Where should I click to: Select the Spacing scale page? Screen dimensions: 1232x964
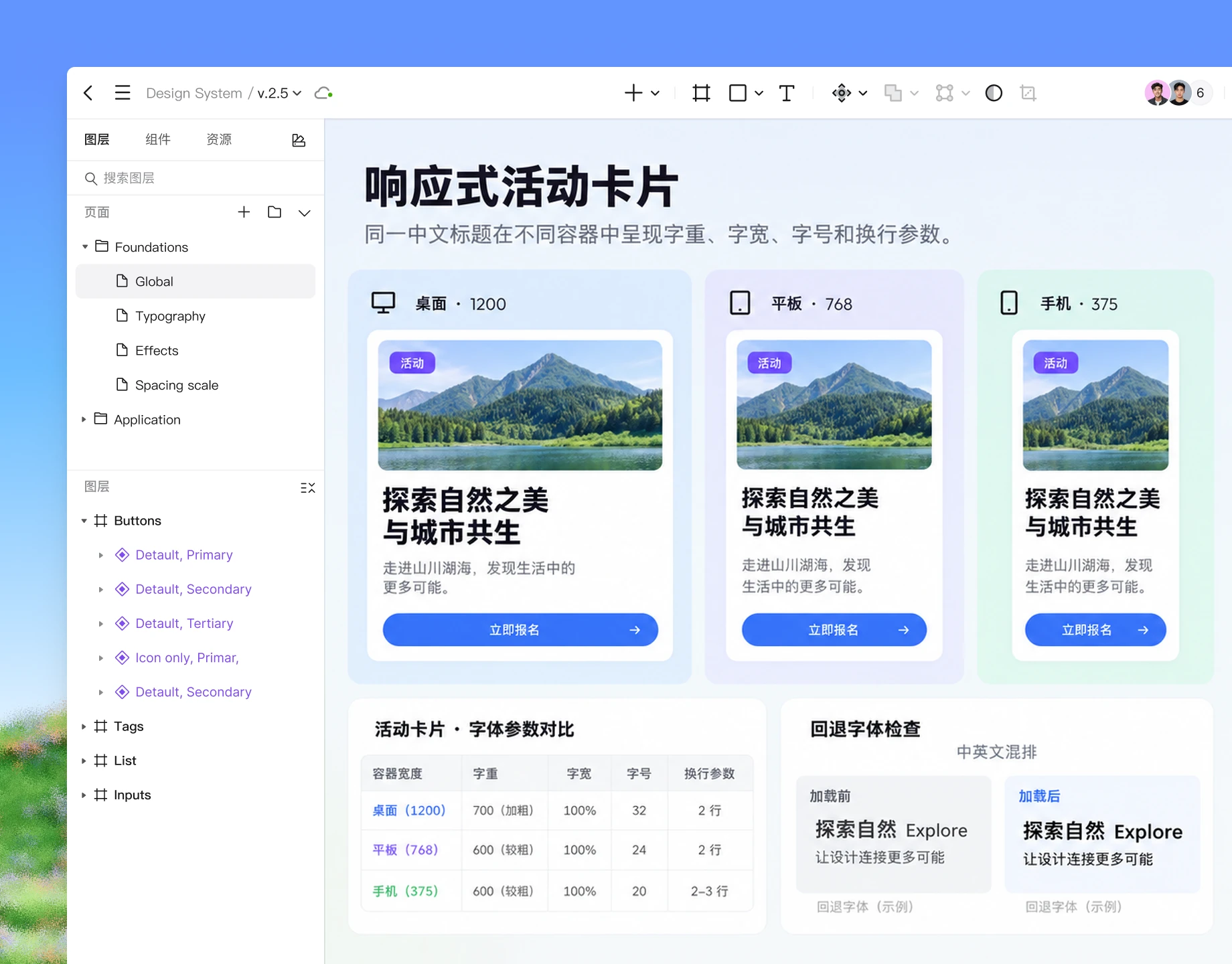[x=196, y=385]
